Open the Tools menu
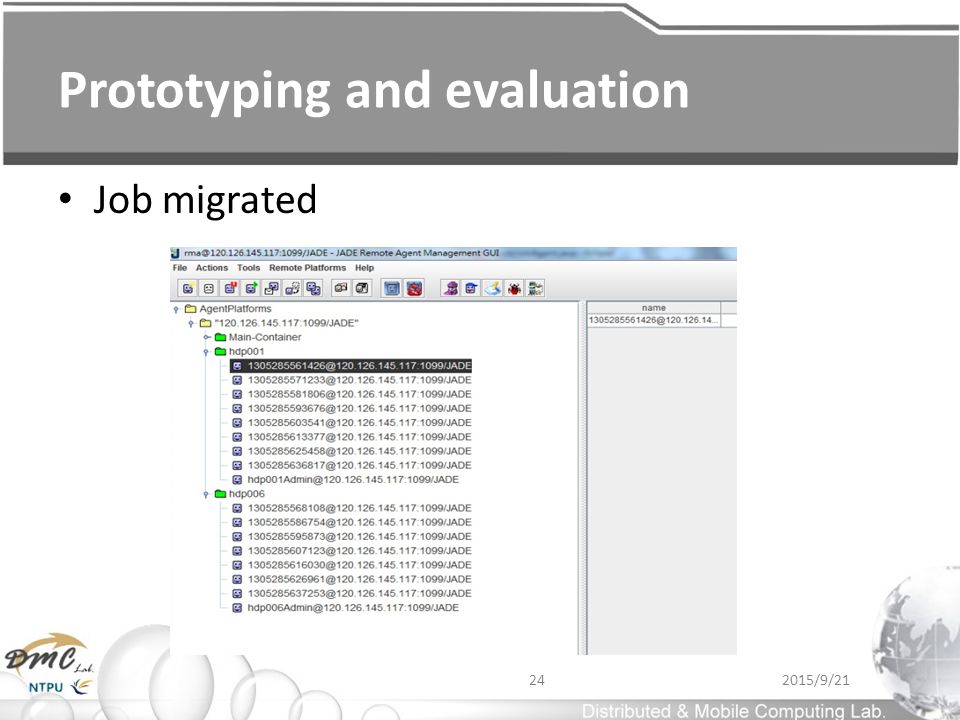 249,268
